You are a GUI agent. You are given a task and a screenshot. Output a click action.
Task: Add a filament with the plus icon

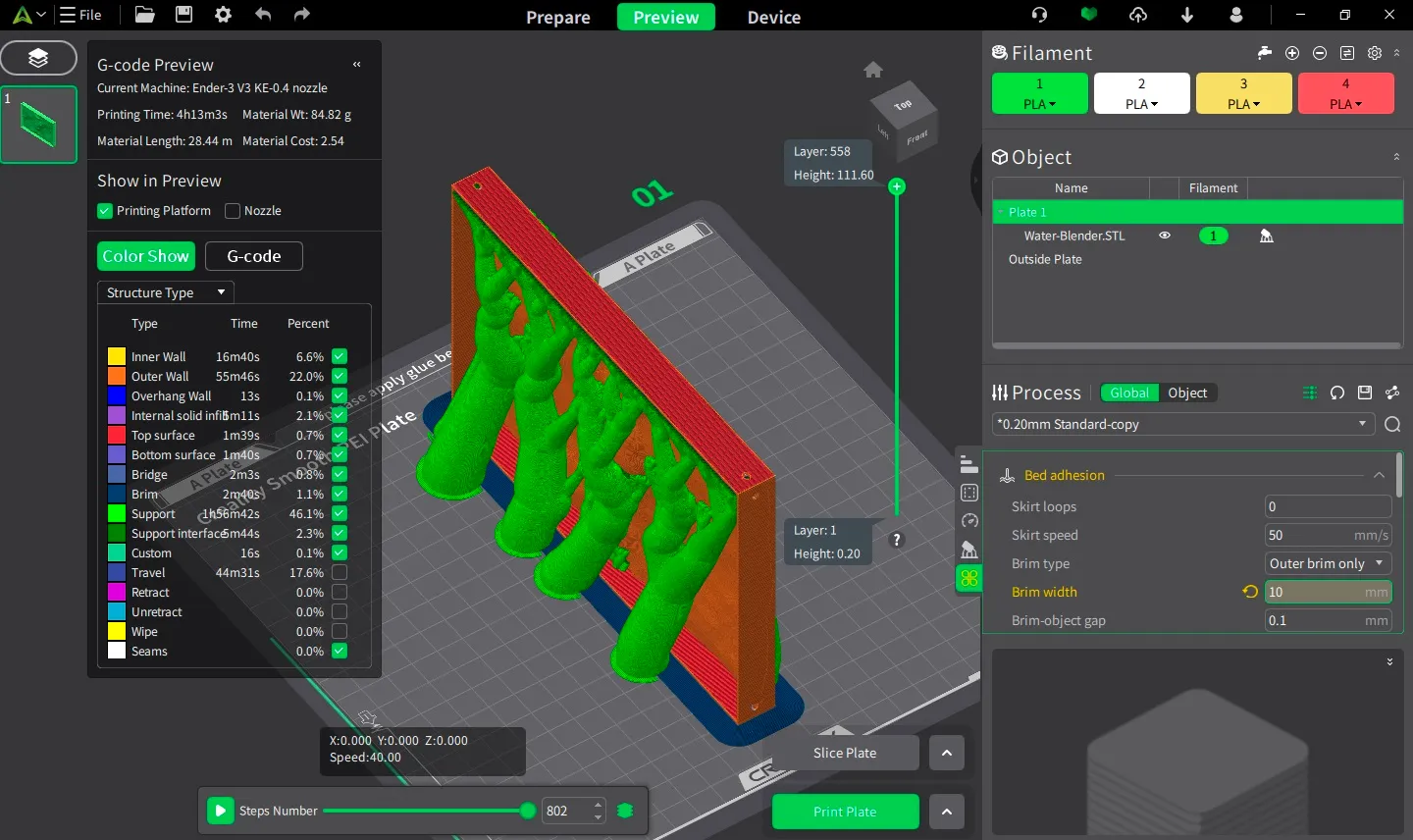click(1292, 53)
